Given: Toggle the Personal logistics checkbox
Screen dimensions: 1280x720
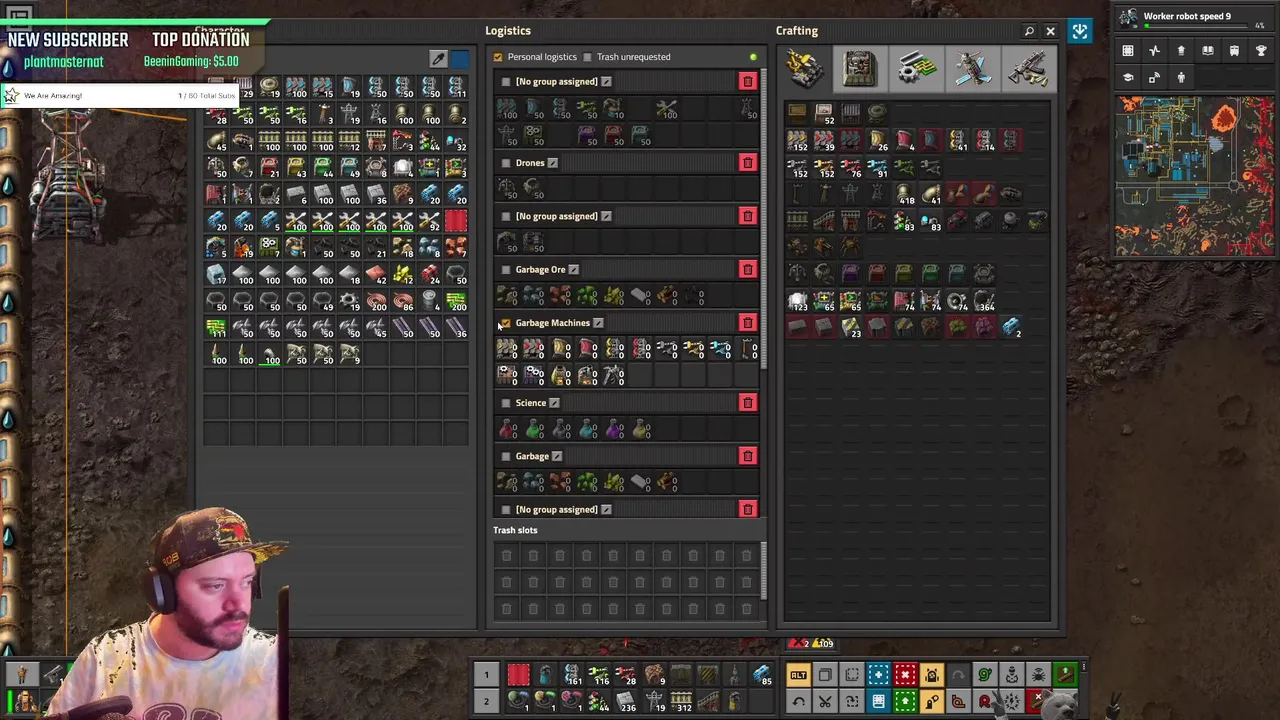Looking at the screenshot, I should click(498, 57).
